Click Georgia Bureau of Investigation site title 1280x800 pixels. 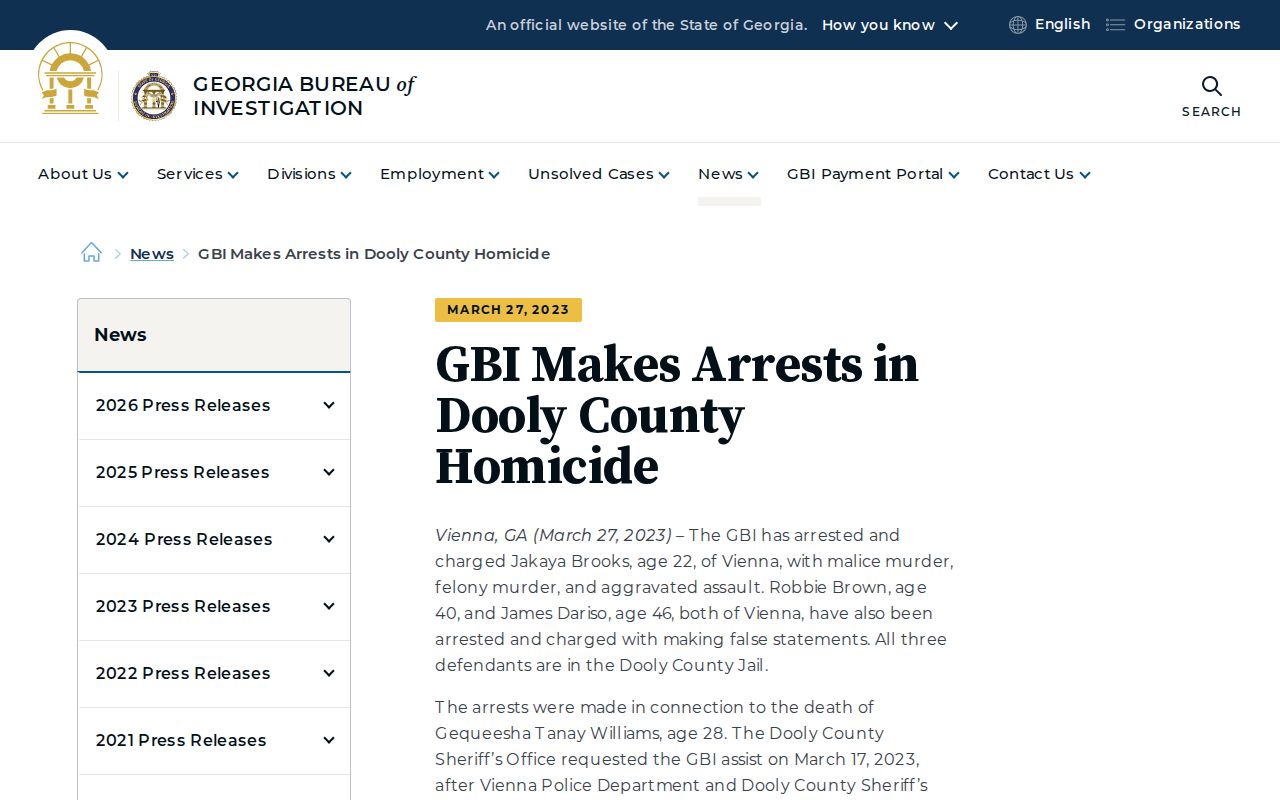[x=304, y=96]
